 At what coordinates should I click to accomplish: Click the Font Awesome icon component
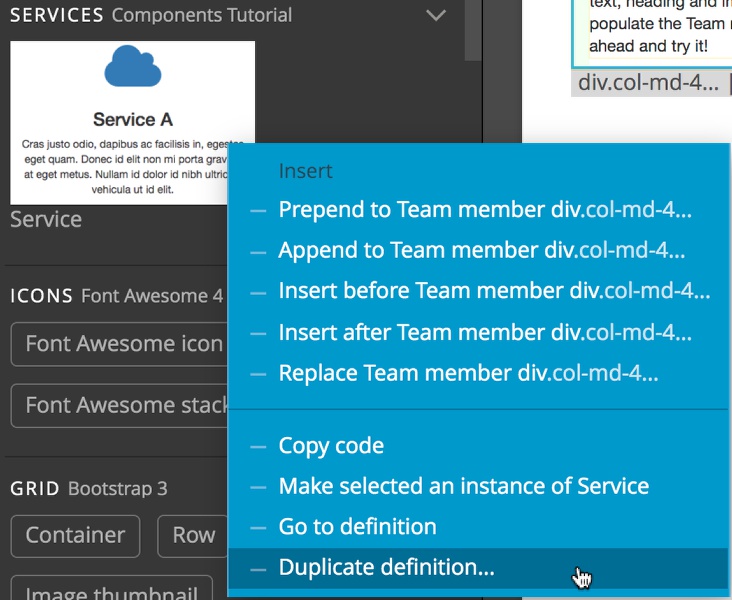tap(120, 344)
